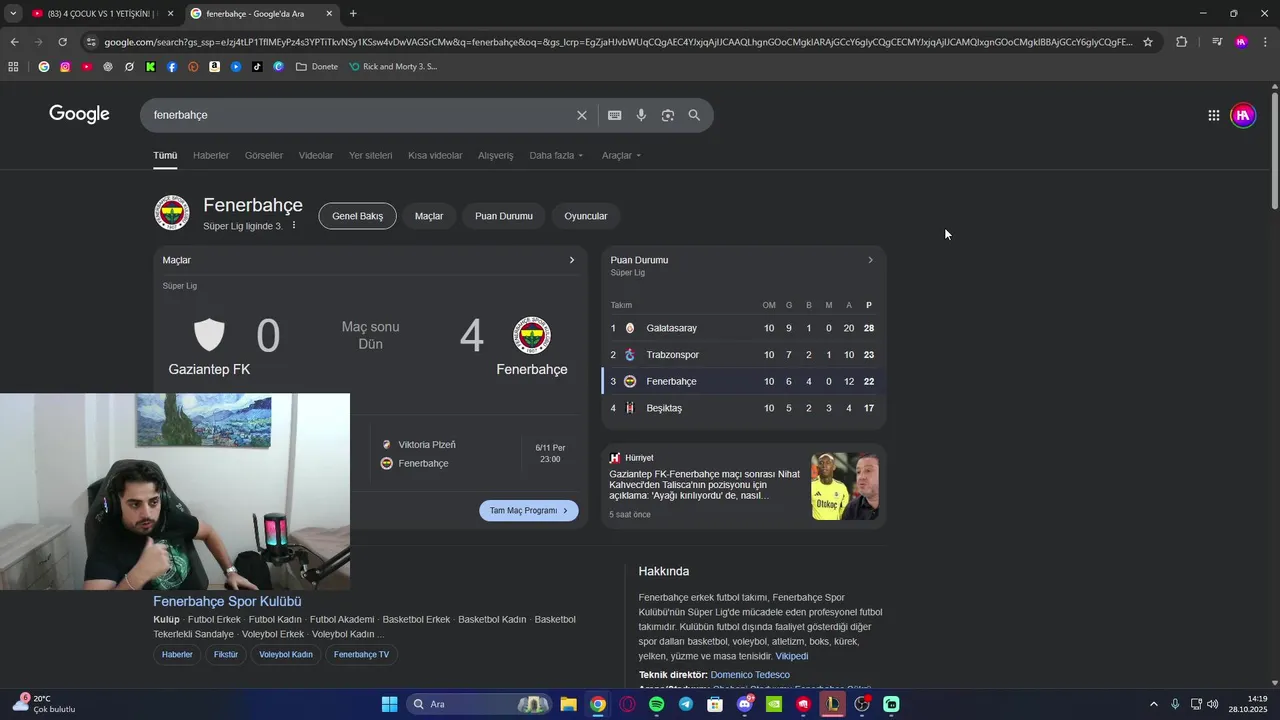Select the Fikstür chip
This screenshot has width=1280, height=720.
(x=226, y=655)
